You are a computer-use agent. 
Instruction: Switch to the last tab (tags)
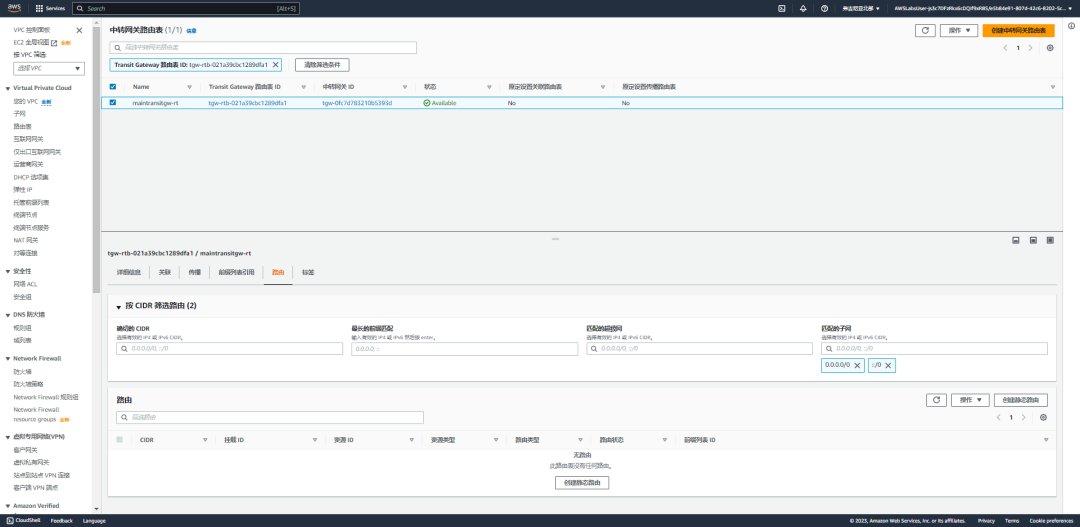[308, 273]
